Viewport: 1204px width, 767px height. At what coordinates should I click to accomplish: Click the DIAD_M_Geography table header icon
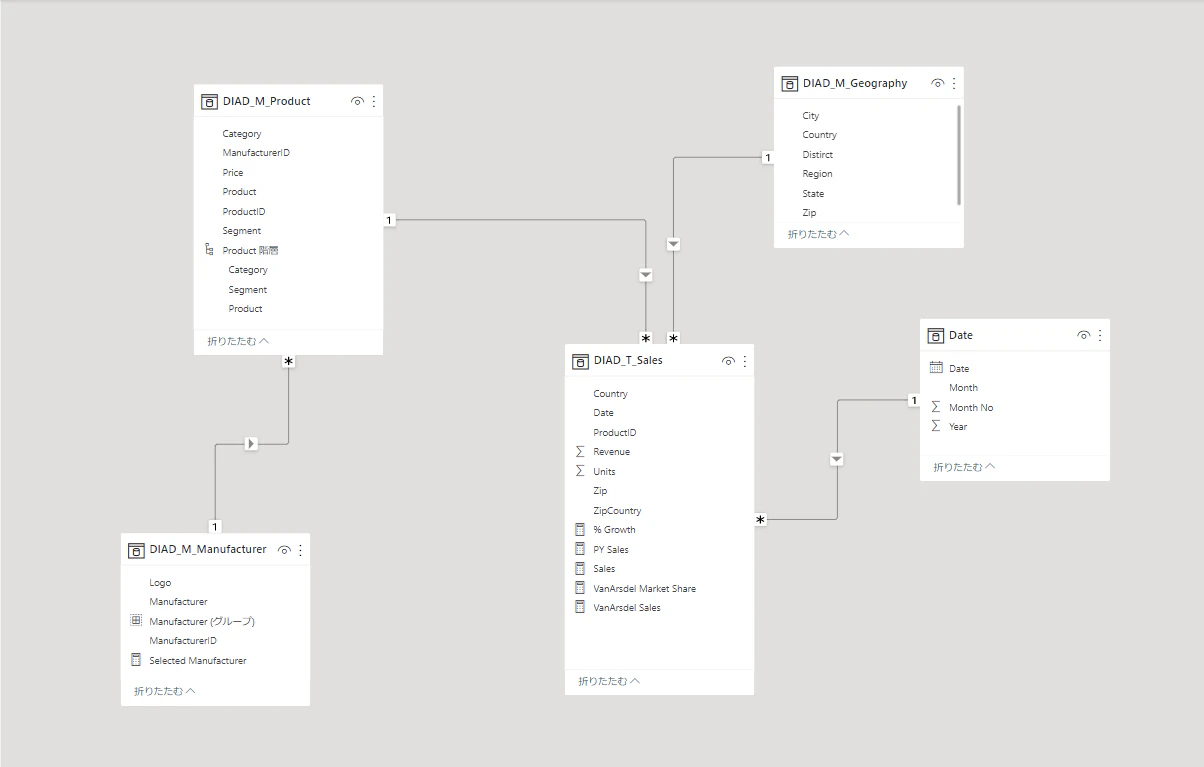coord(789,83)
